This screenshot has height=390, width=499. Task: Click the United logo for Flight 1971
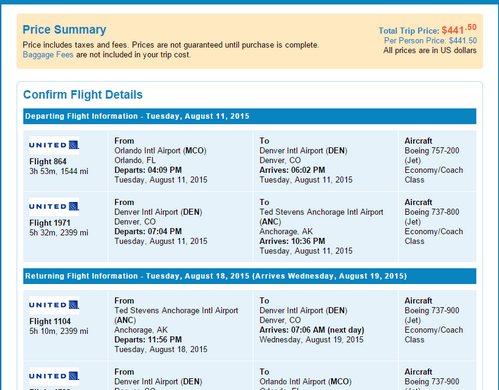tap(54, 207)
